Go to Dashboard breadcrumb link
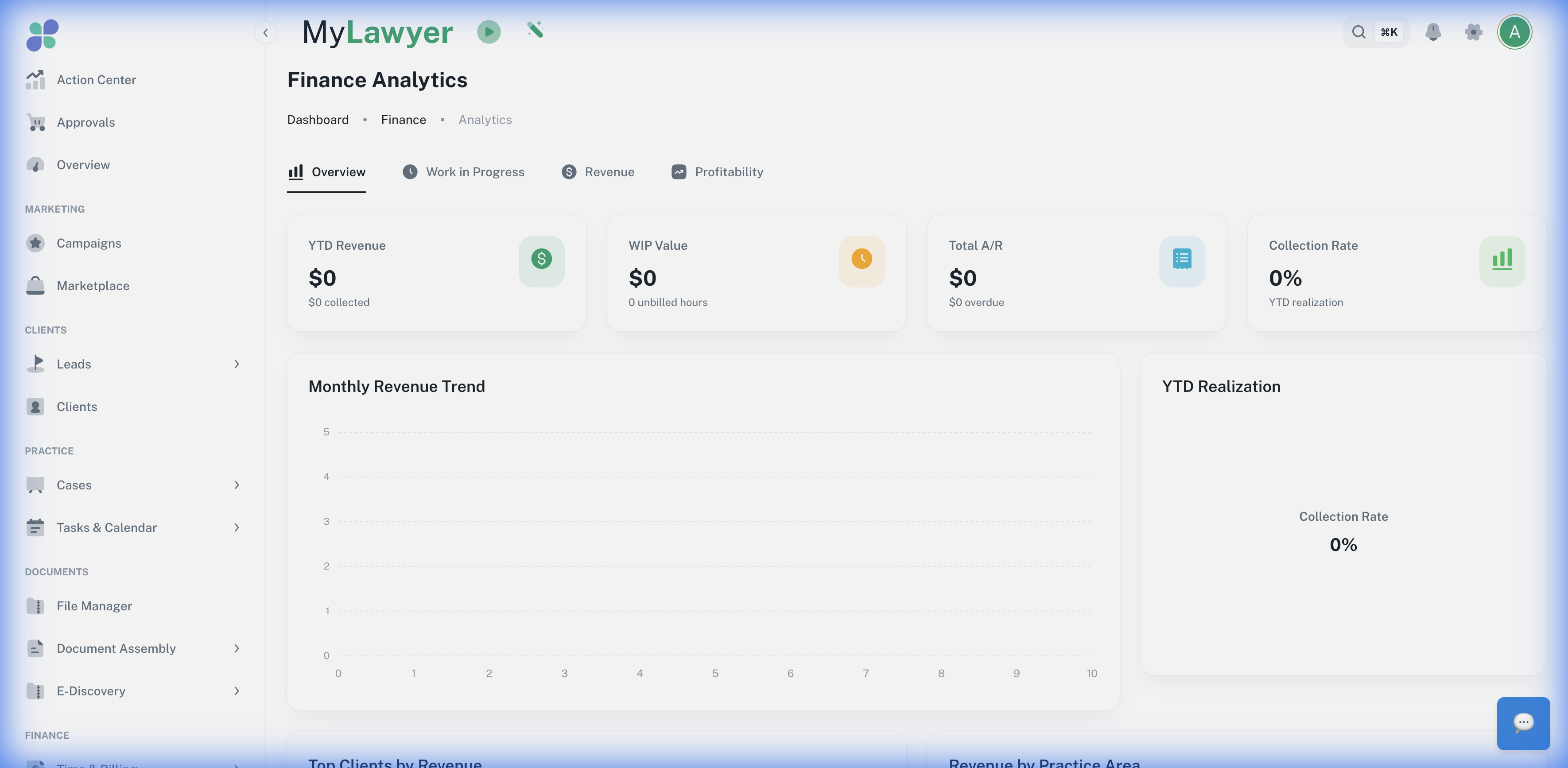1568x768 pixels. pyautogui.click(x=318, y=120)
